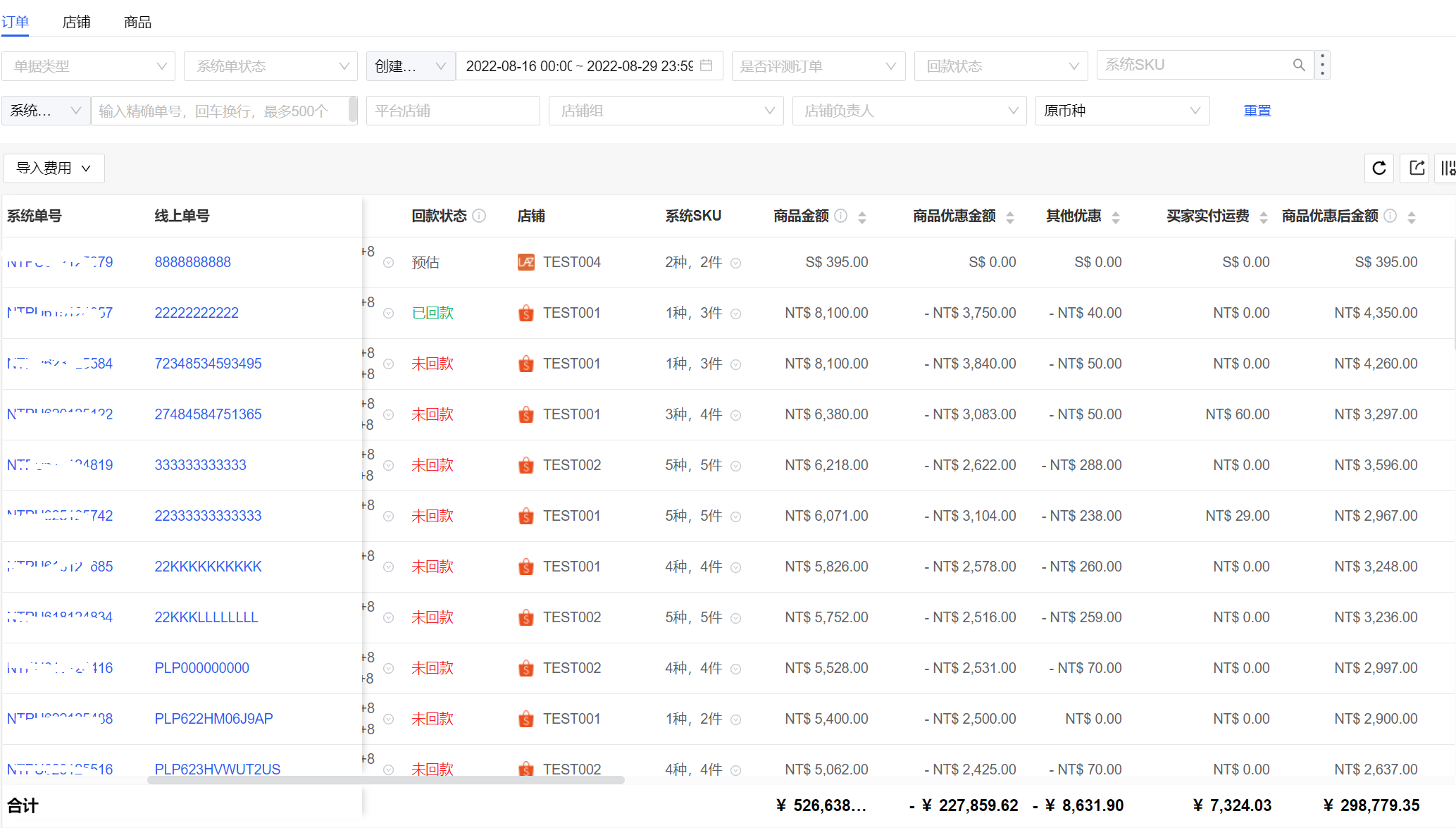Viewport: 1456px width, 828px height.
Task: Click the export icon button
Action: (1417, 168)
